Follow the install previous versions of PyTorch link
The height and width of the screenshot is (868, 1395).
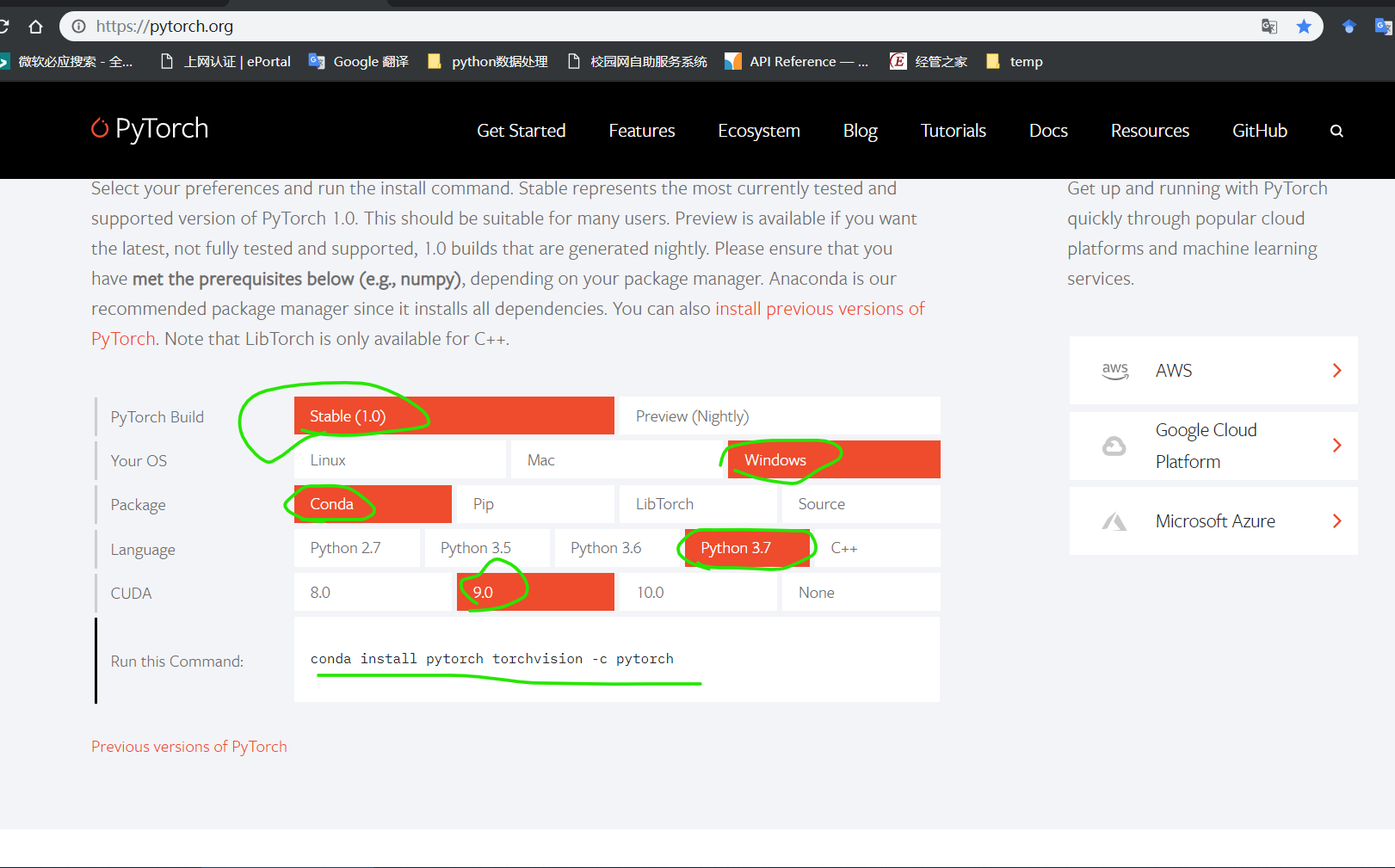[x=819, y=309]
